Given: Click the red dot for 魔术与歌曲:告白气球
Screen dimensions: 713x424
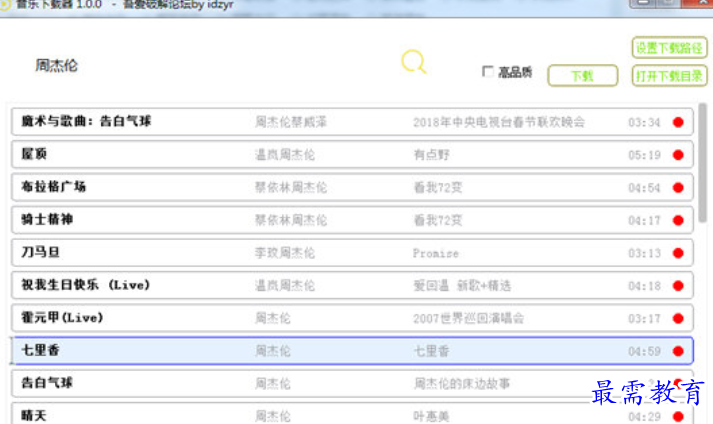Looking at the screenshot, I should pos(678,122).
